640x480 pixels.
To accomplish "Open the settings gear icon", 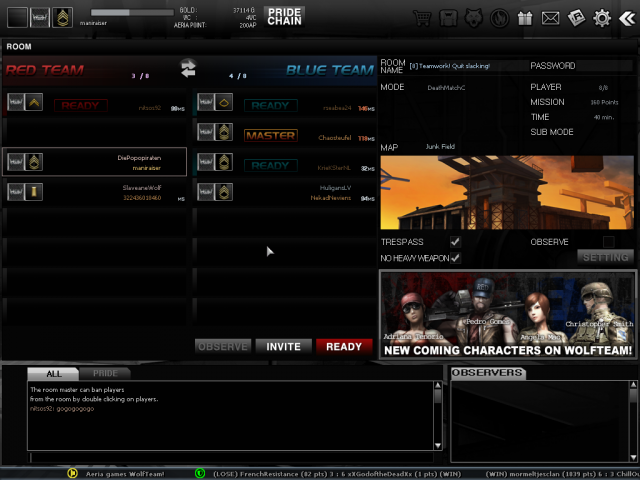I will [x=602, y=18].
